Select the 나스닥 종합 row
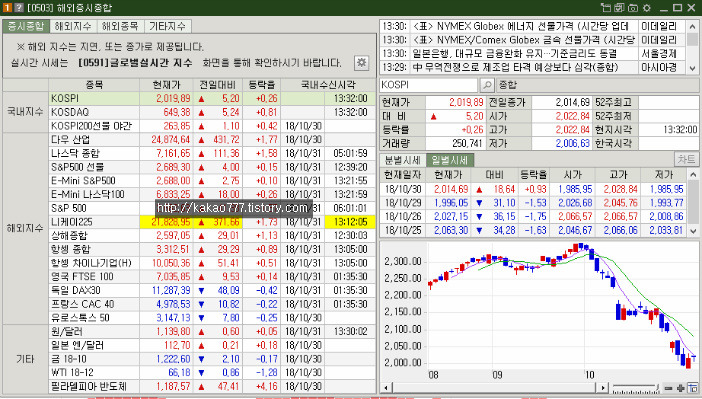This screenshot has width=702, height=399. pos(212,153)
